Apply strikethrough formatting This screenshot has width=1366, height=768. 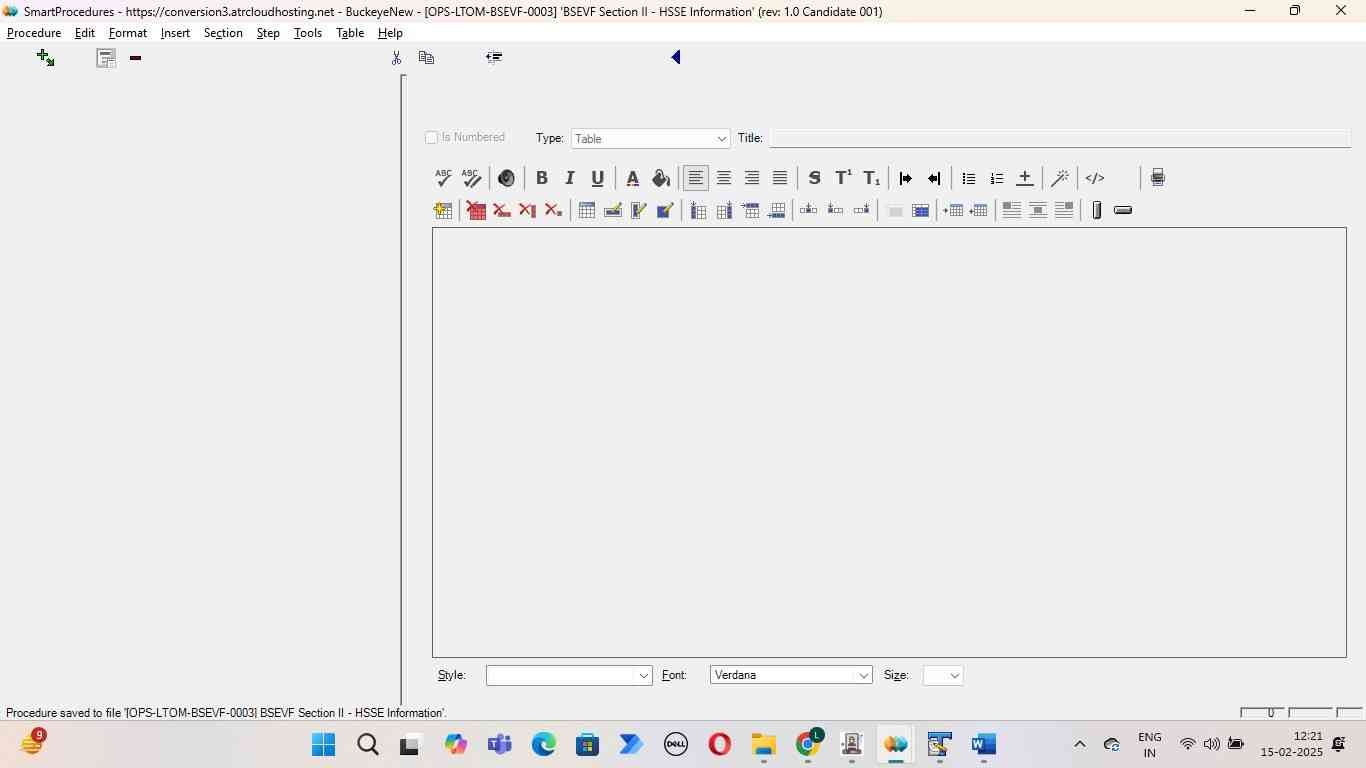814,178
